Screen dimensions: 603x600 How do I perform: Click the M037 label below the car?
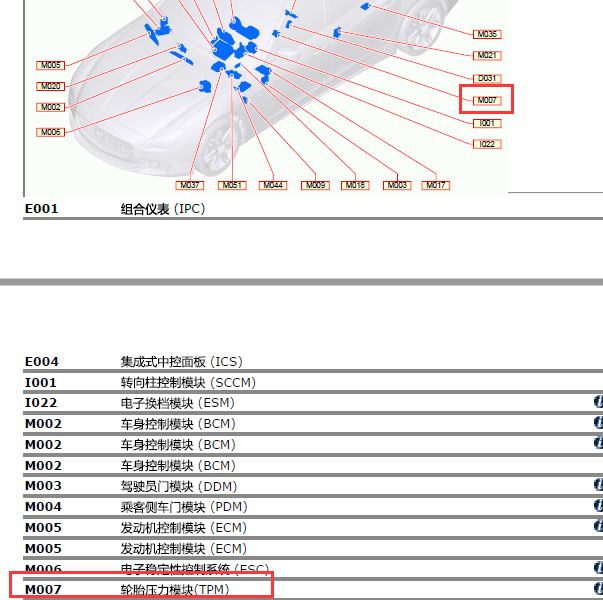point(190,185)
